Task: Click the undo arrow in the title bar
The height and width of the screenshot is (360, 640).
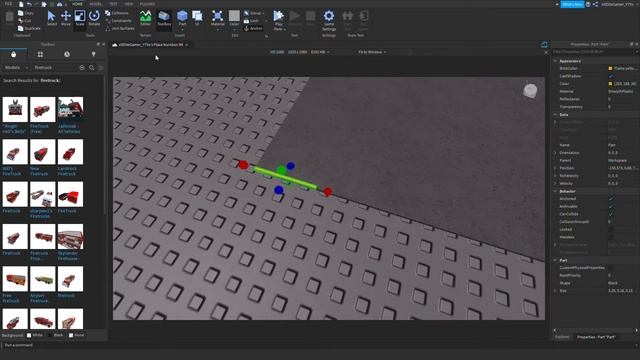Action: [29, 4]
